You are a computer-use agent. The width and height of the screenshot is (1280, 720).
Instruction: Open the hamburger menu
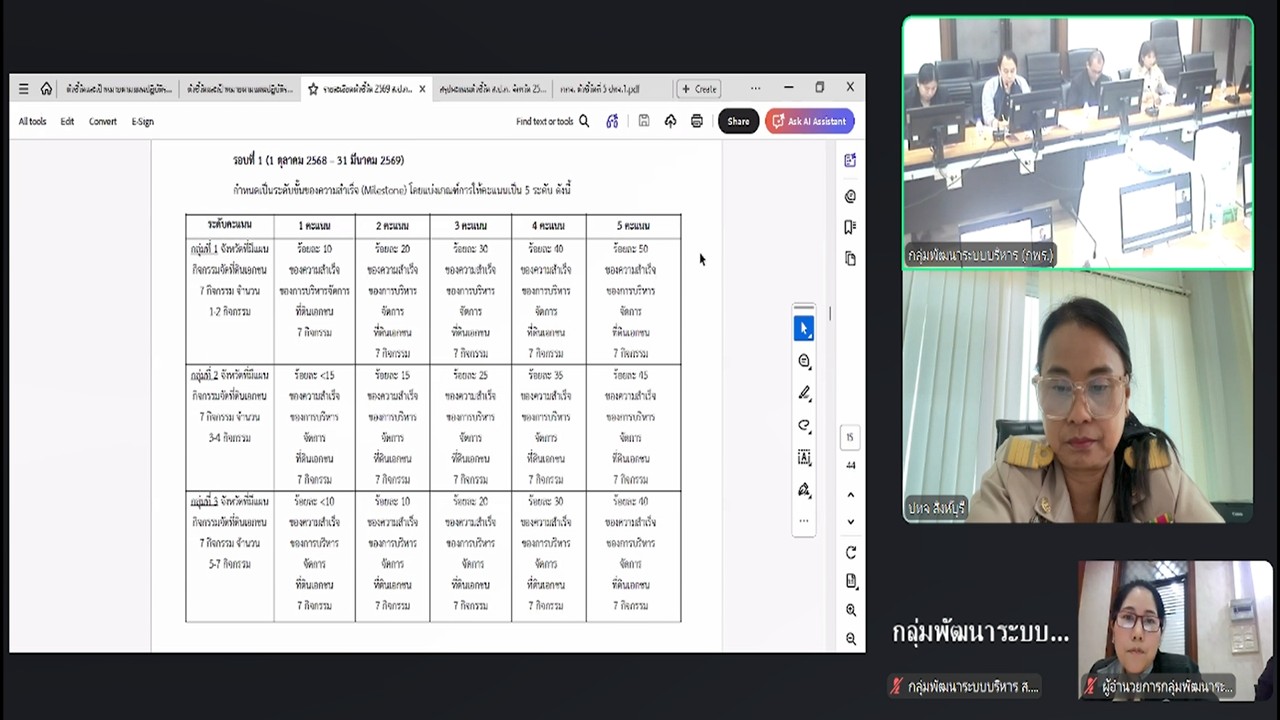click(24, 89)
